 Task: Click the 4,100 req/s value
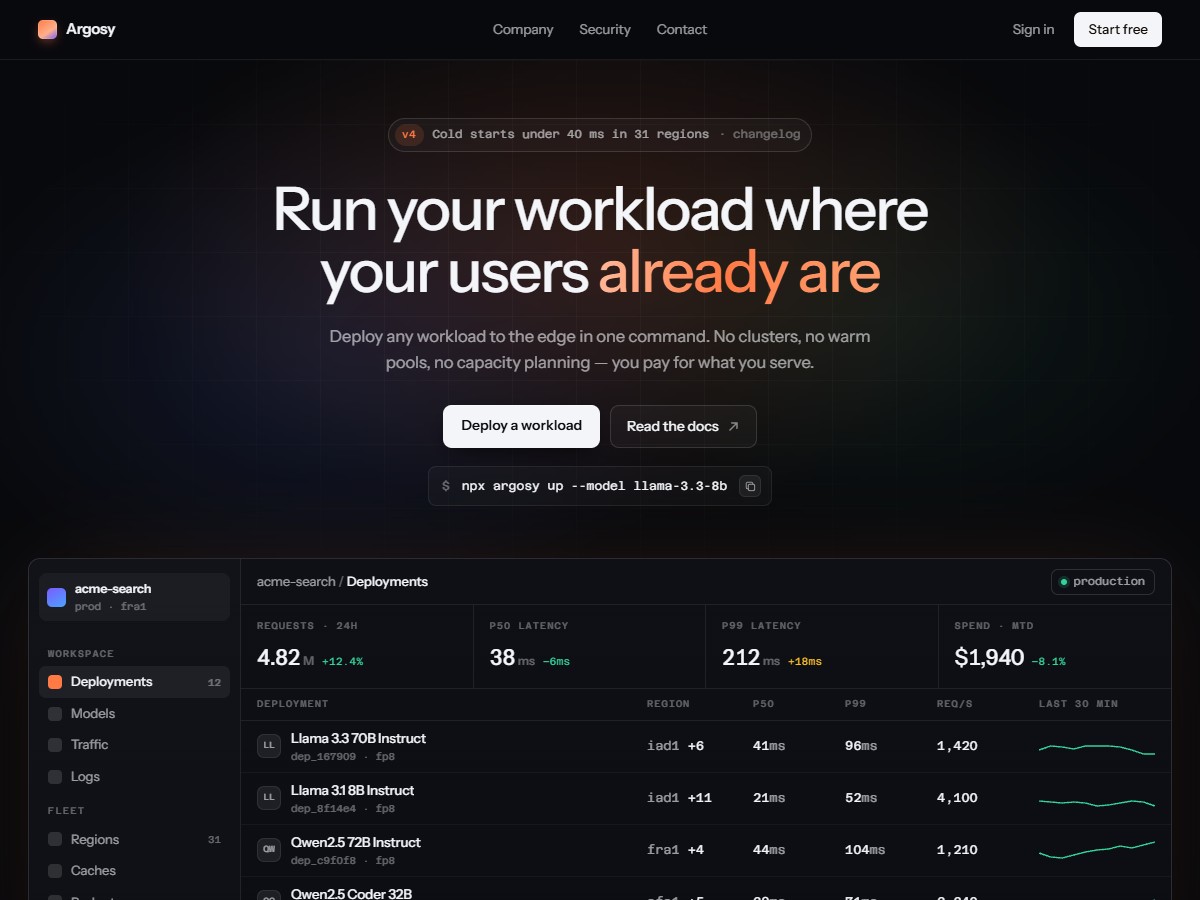(957, 798)
